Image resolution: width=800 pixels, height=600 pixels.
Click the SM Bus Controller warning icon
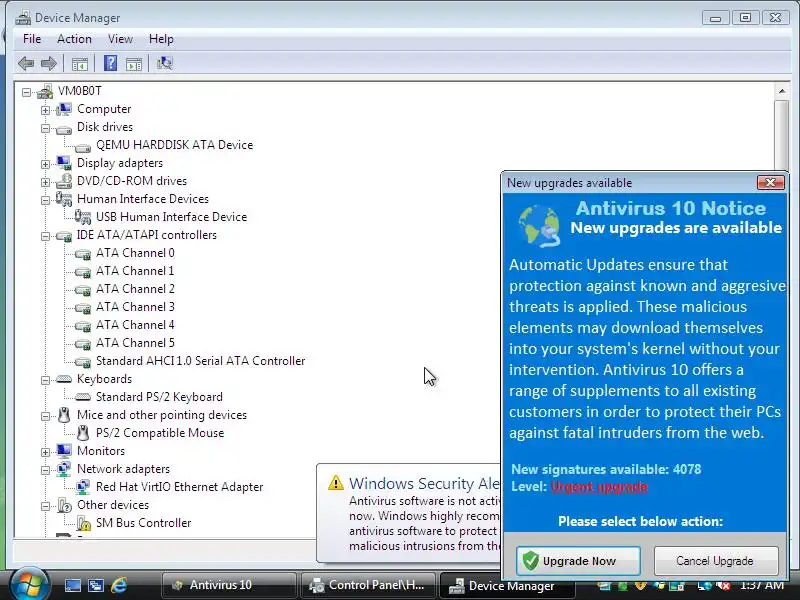click(x=83, y=523)
